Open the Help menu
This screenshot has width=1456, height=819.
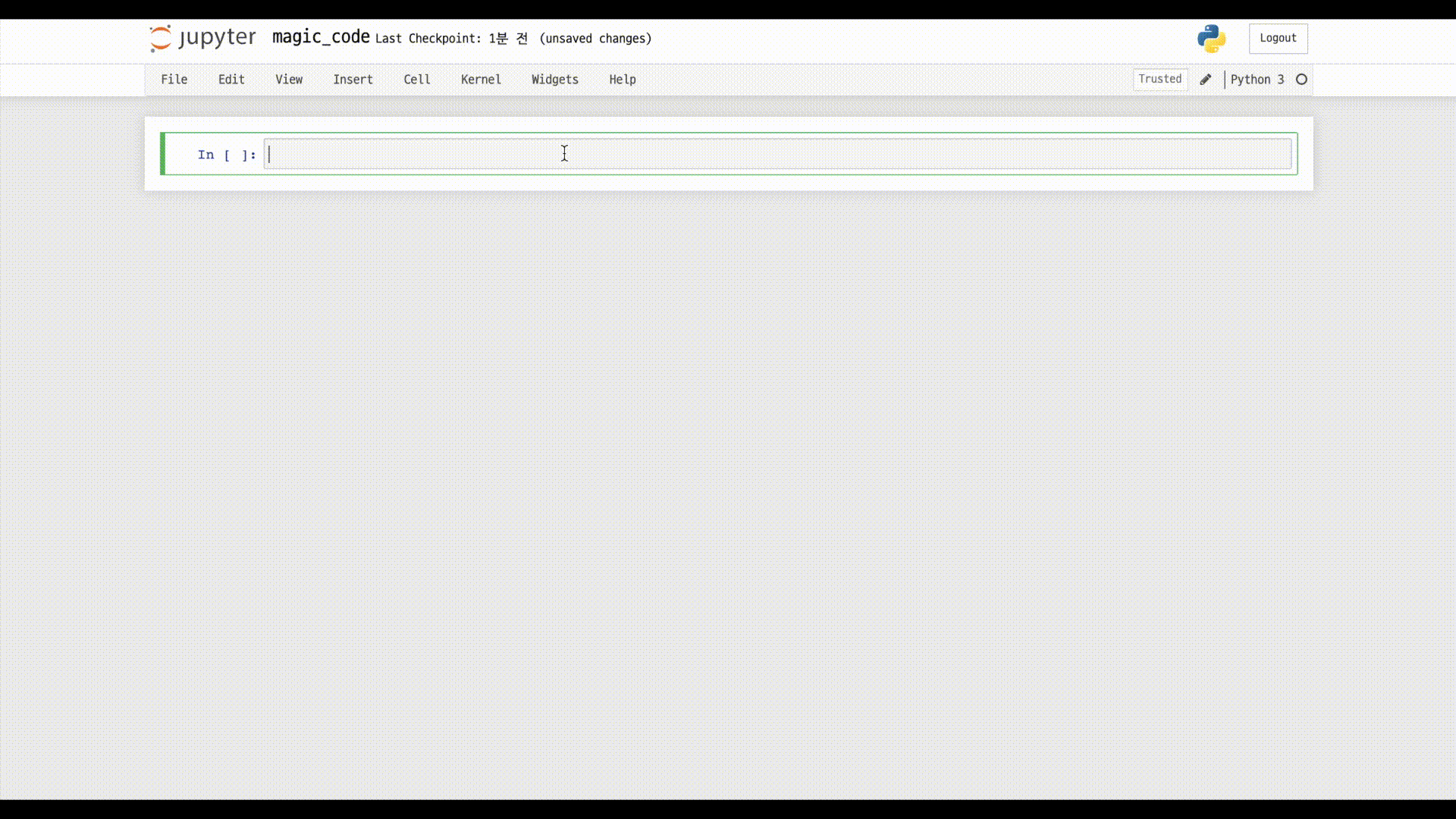coord(622,80)
